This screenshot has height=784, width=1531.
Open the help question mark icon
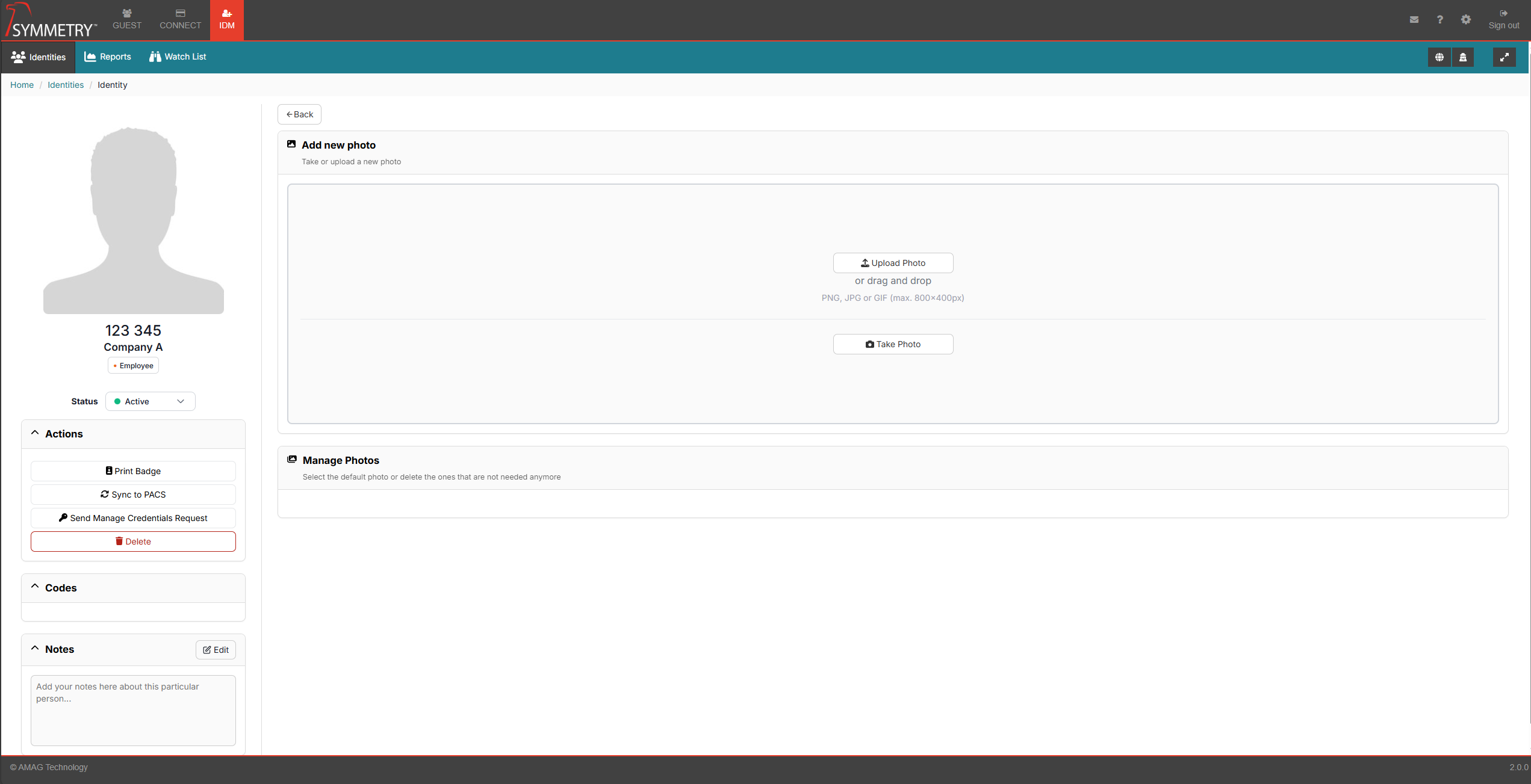coord(1439,20)
